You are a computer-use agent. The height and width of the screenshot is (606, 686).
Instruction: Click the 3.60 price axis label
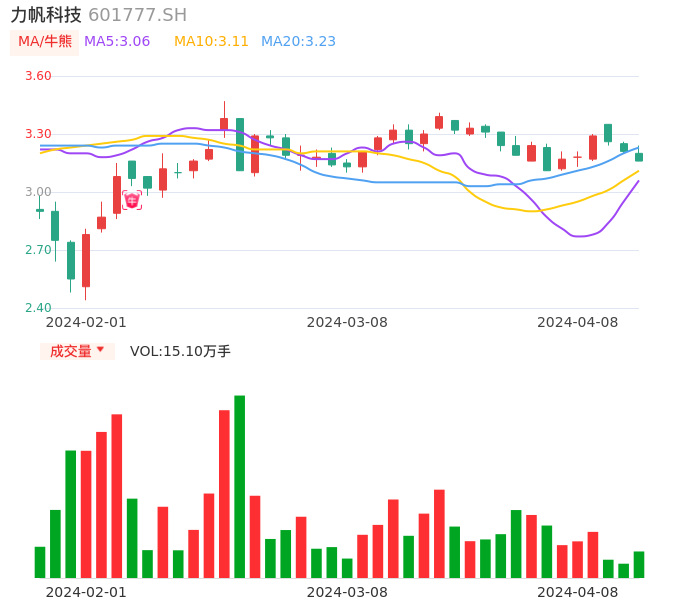38,76
